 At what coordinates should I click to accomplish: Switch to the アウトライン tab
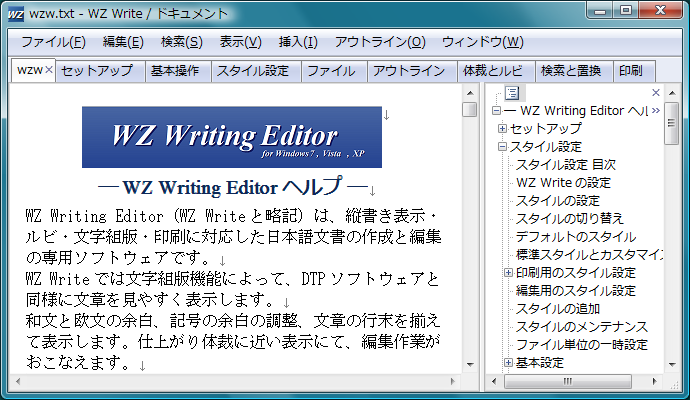pyautogui.click(x=412, y=71)
